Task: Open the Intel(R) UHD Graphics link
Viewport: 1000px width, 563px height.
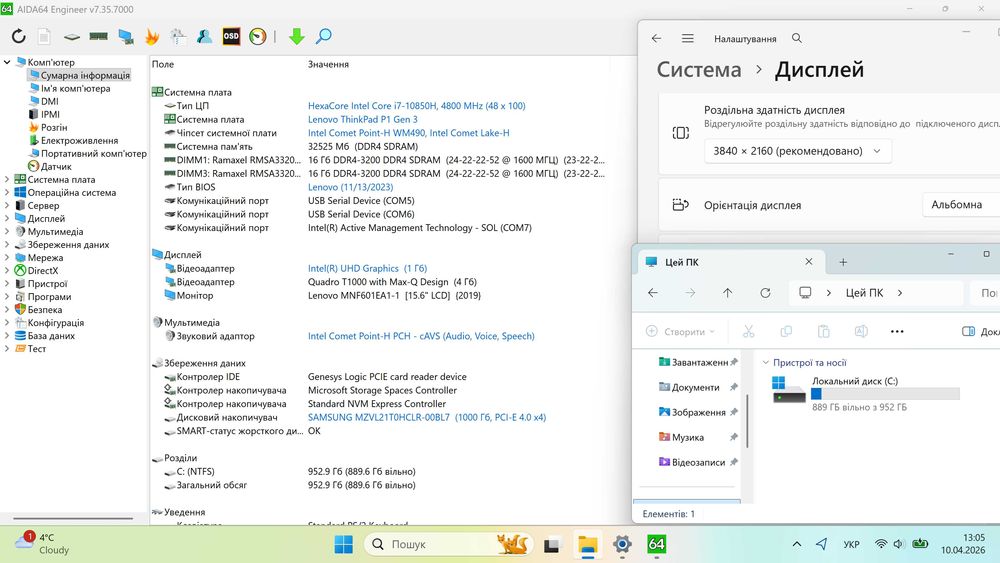Action: (x=367, y=268)
